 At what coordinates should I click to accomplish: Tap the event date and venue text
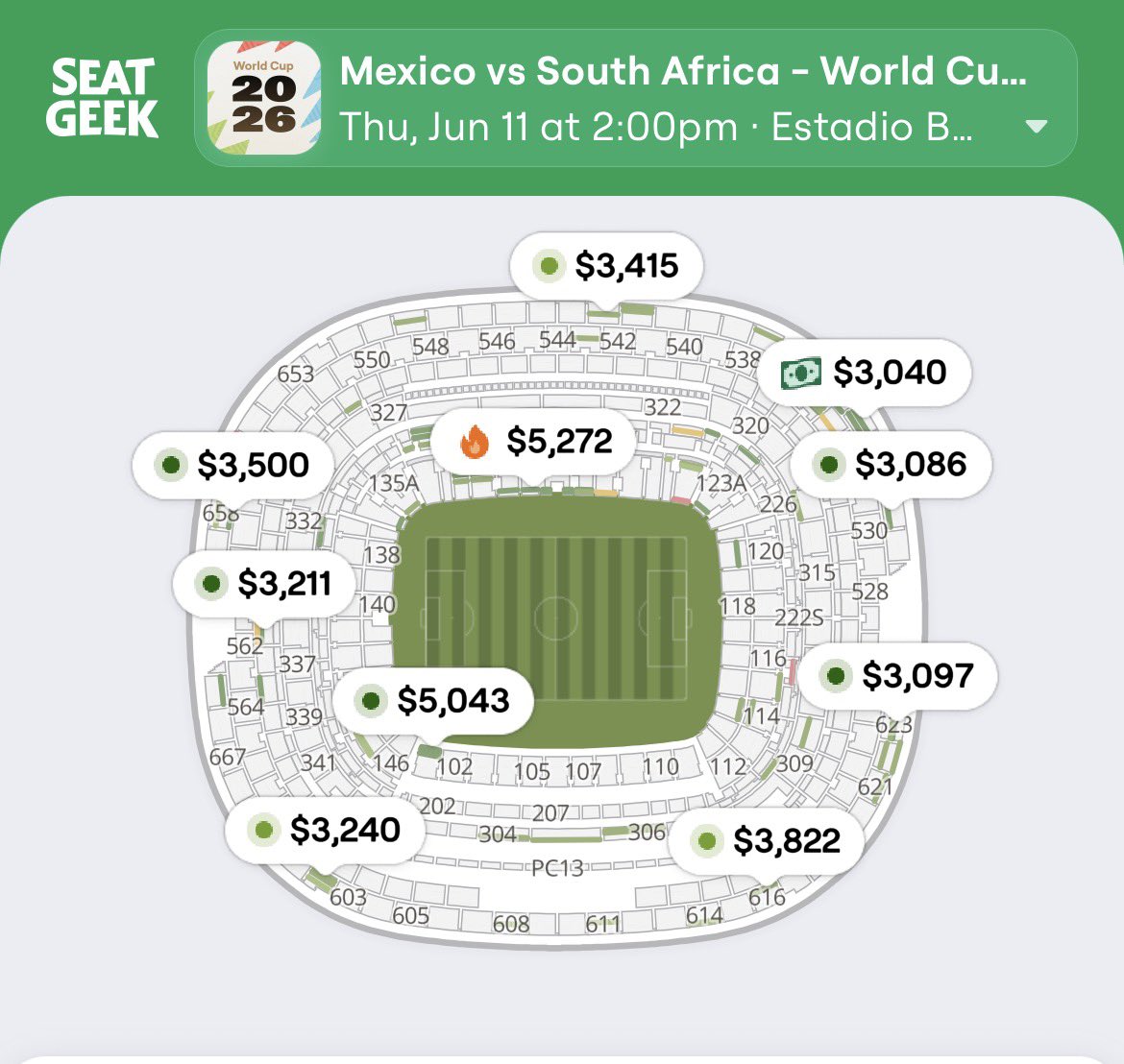click(656, 127)
